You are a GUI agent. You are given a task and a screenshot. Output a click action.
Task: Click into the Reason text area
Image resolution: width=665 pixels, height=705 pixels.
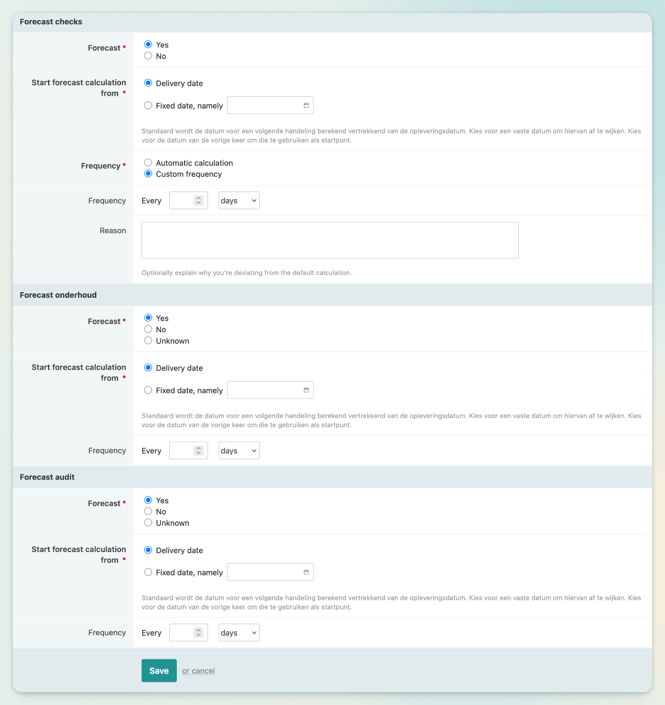(x=330, y=240)
